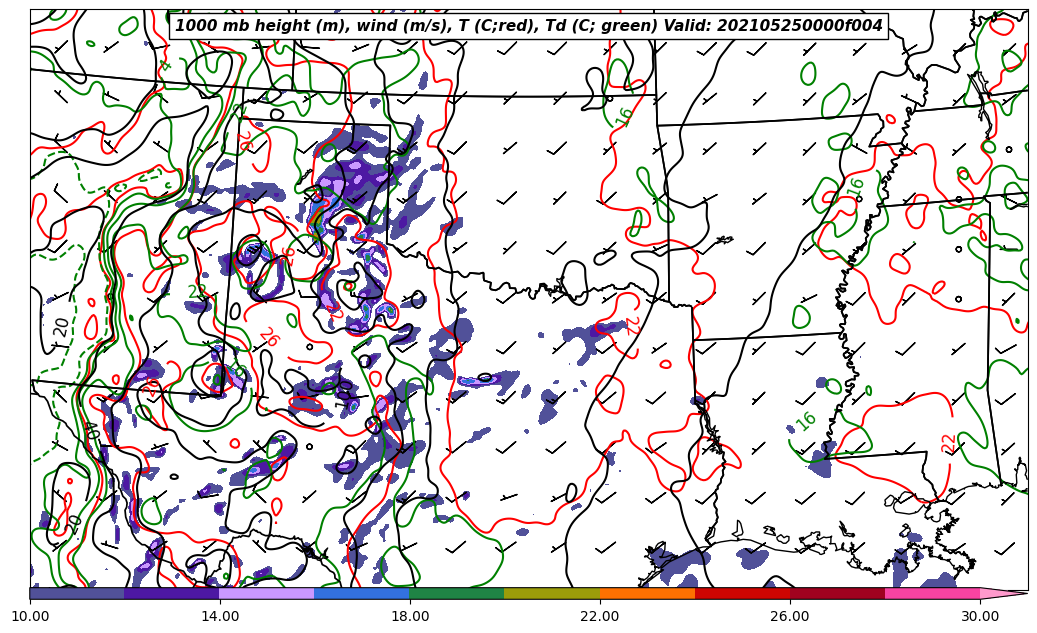The width and height of the screenshot is (1037, 633).
Task: Click the 14.00 colorbar tick label
Action: [220, 616]
